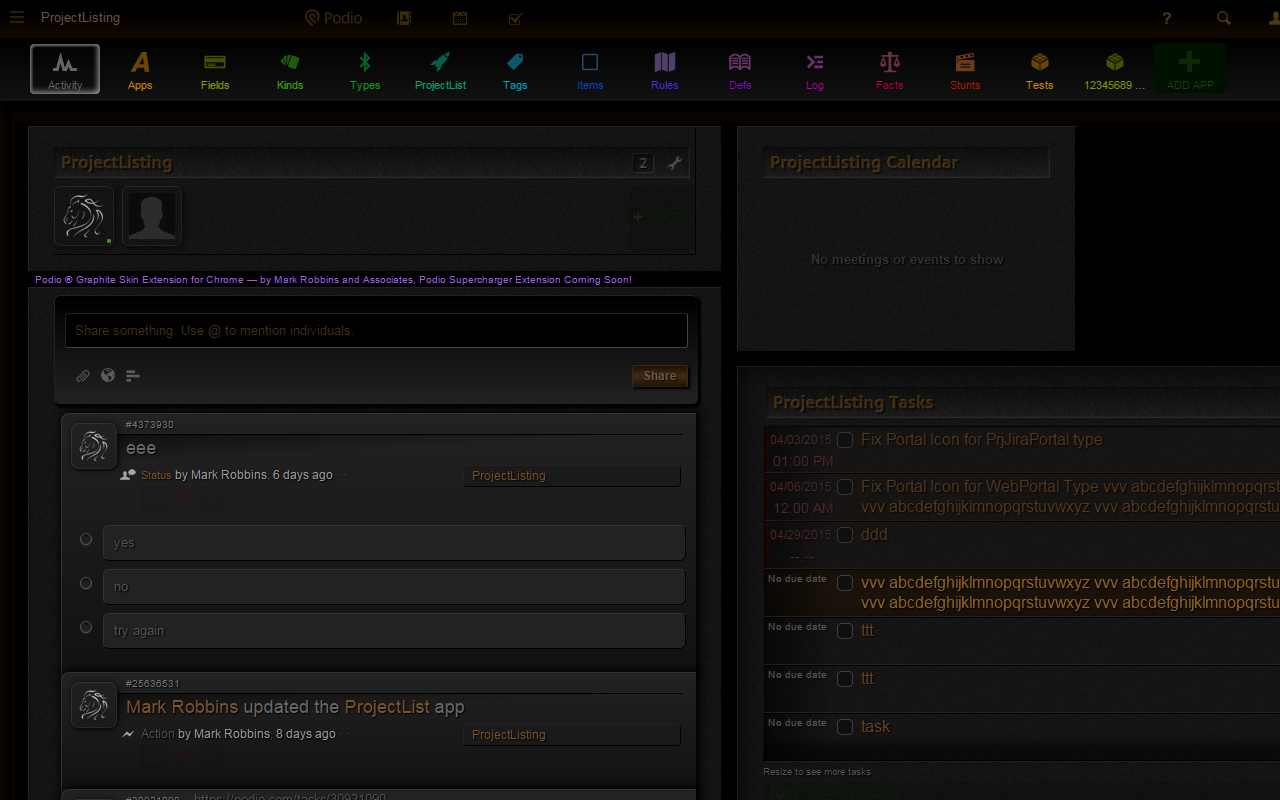The width and height of the screenshot is (1280, 800).
Task: Click the avatar on the eee post
Action: pos(94,446)
